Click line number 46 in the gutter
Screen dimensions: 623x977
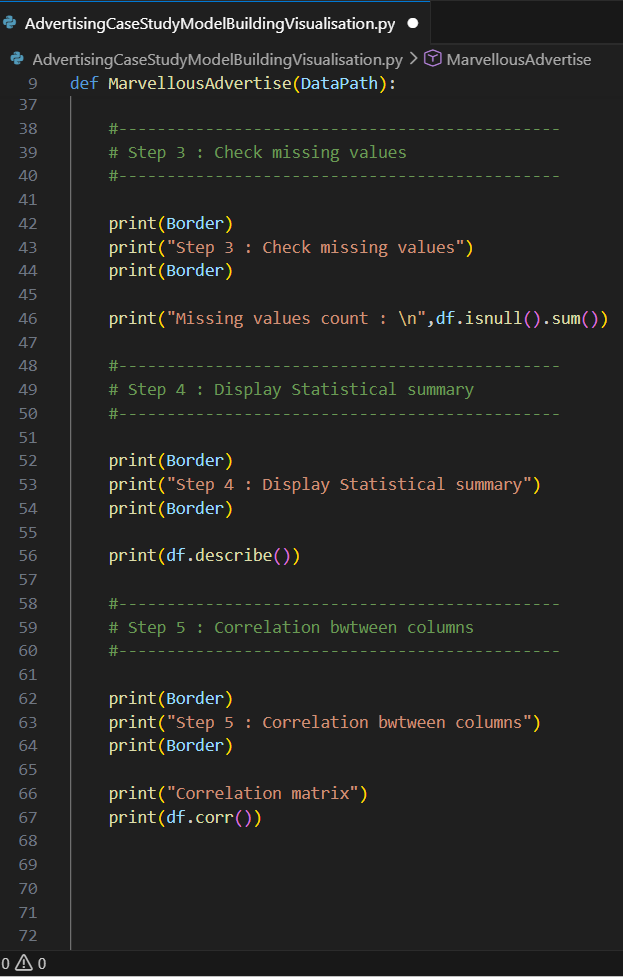tap(27, 318)
